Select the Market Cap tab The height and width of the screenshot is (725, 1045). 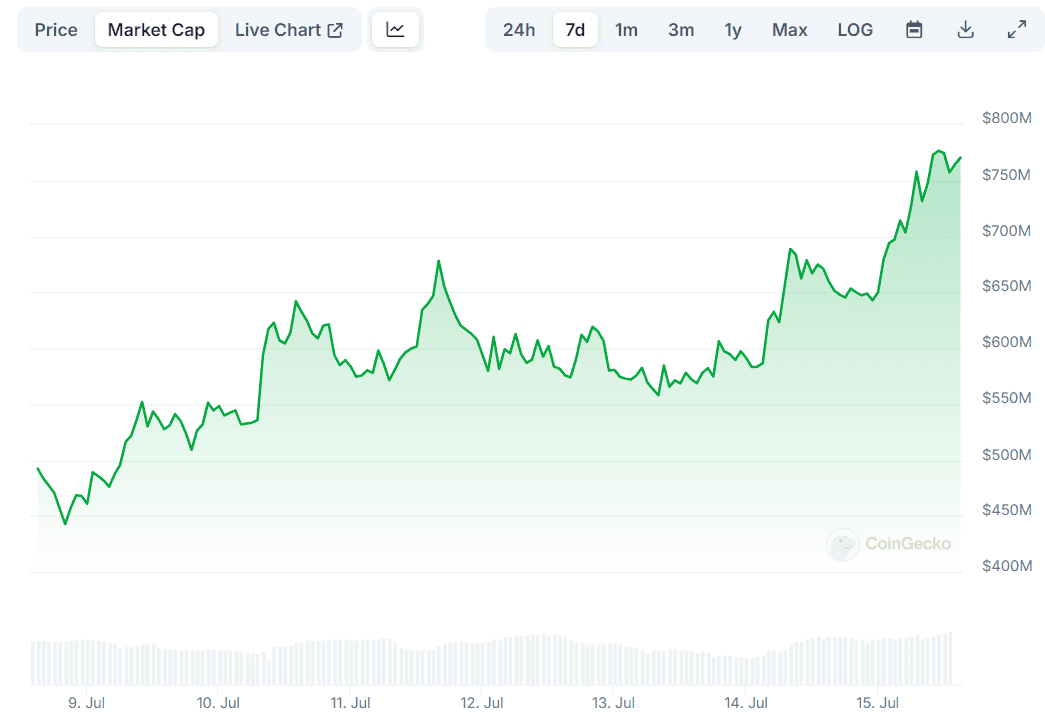coord(156,30)
